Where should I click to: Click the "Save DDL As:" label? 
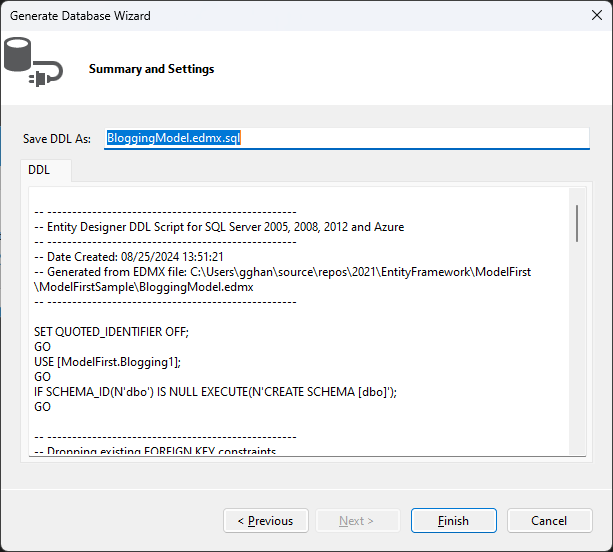[57, 139]
